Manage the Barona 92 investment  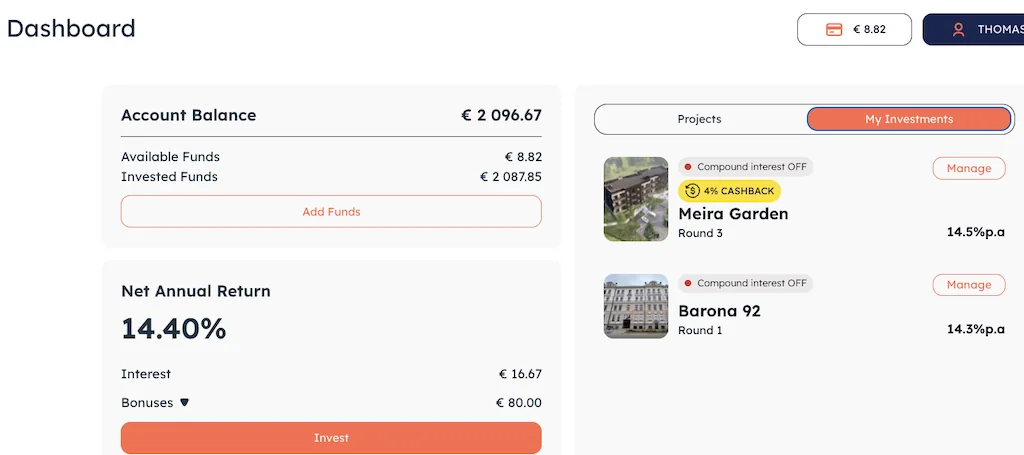(968, 285)
